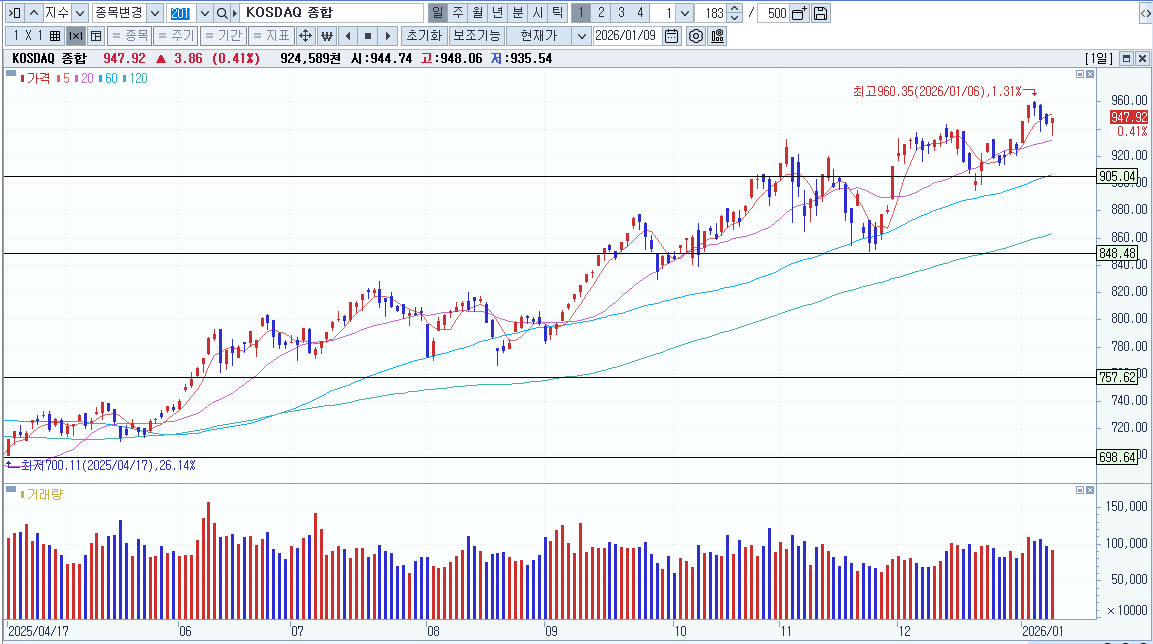The width and height of the screenshot is (1153, 644).
Task: Expand the code history dropdown beside 201
Action: [x=204, y=12]
